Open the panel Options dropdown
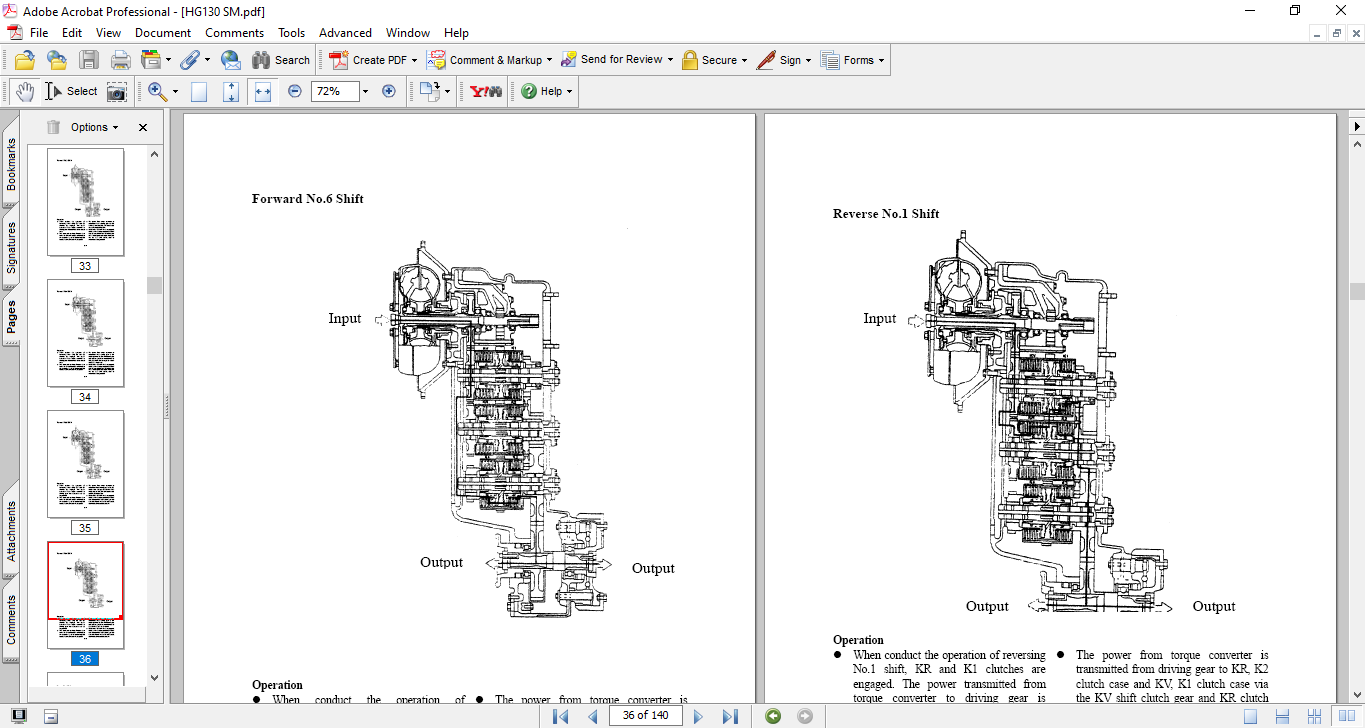Image resolution: width=1365 pixels, height=728 pixels. [x=94, y=127]
